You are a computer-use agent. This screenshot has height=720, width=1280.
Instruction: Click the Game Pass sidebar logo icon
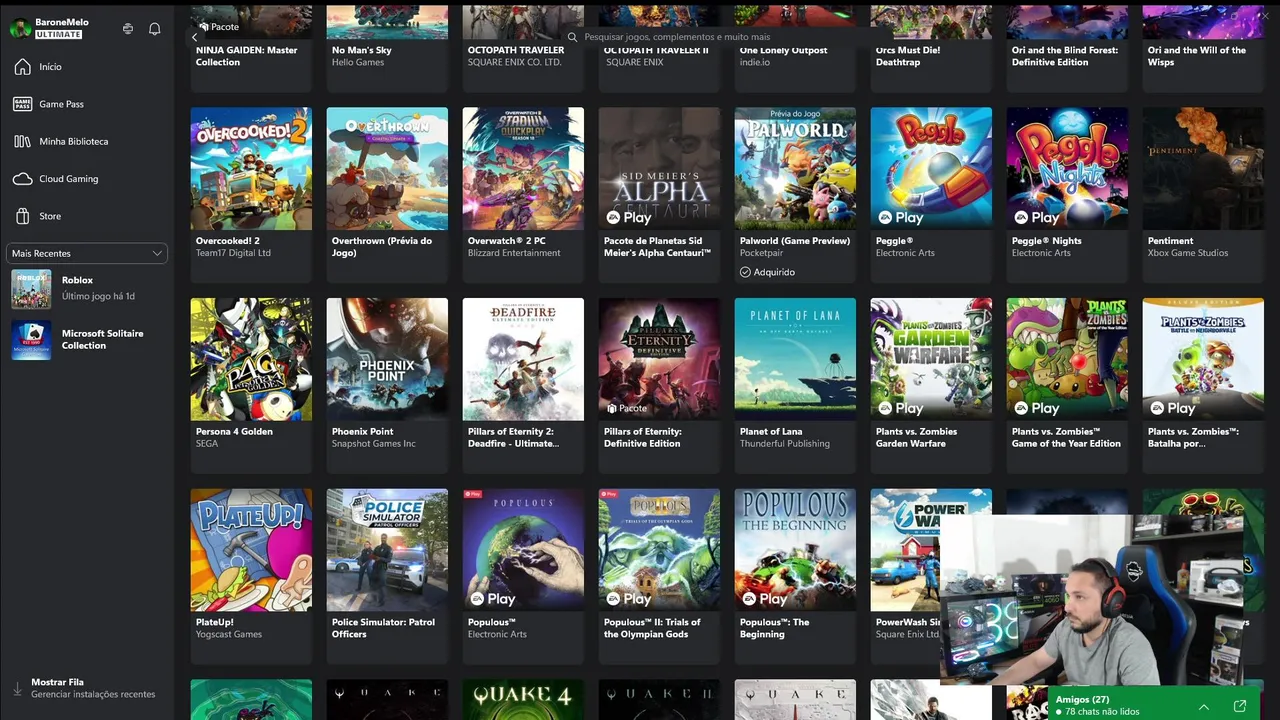[22, 104]
